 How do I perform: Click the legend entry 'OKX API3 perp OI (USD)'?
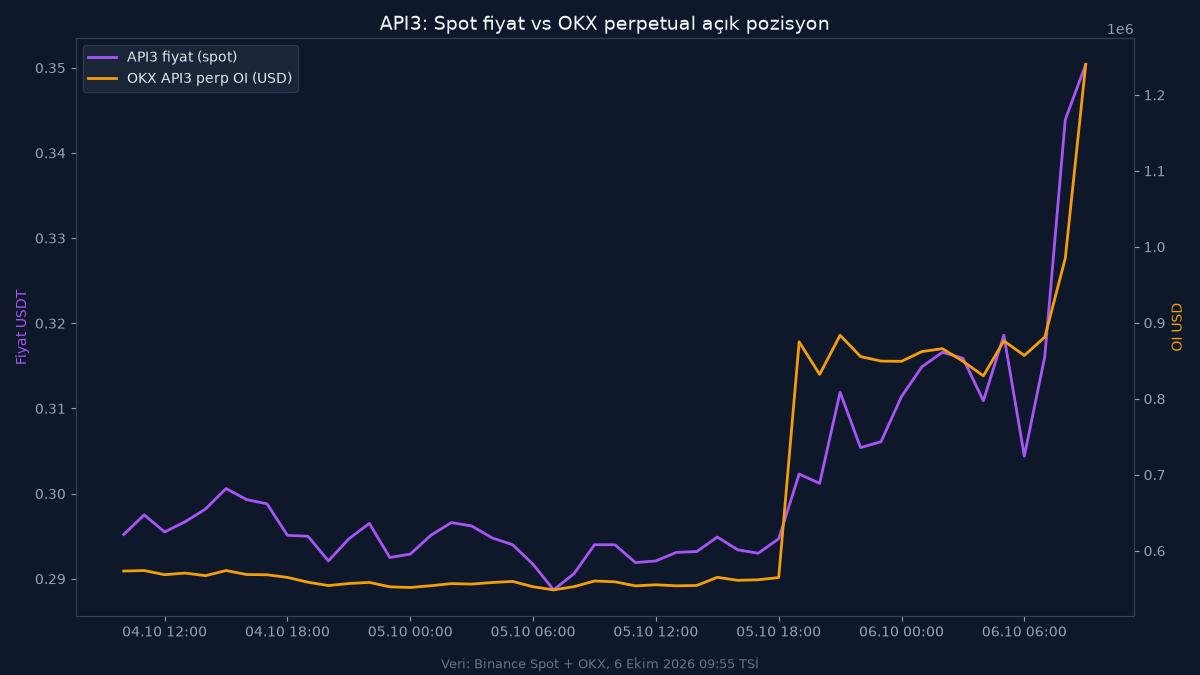[x=210, y=78]
